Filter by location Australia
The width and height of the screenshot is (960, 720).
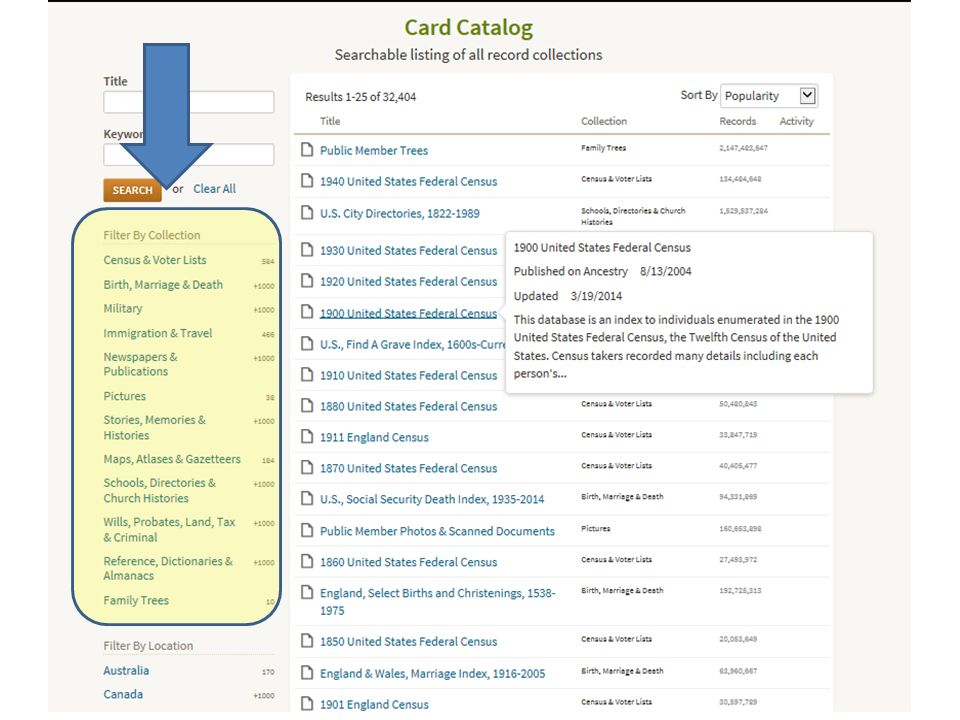[126, 670]
